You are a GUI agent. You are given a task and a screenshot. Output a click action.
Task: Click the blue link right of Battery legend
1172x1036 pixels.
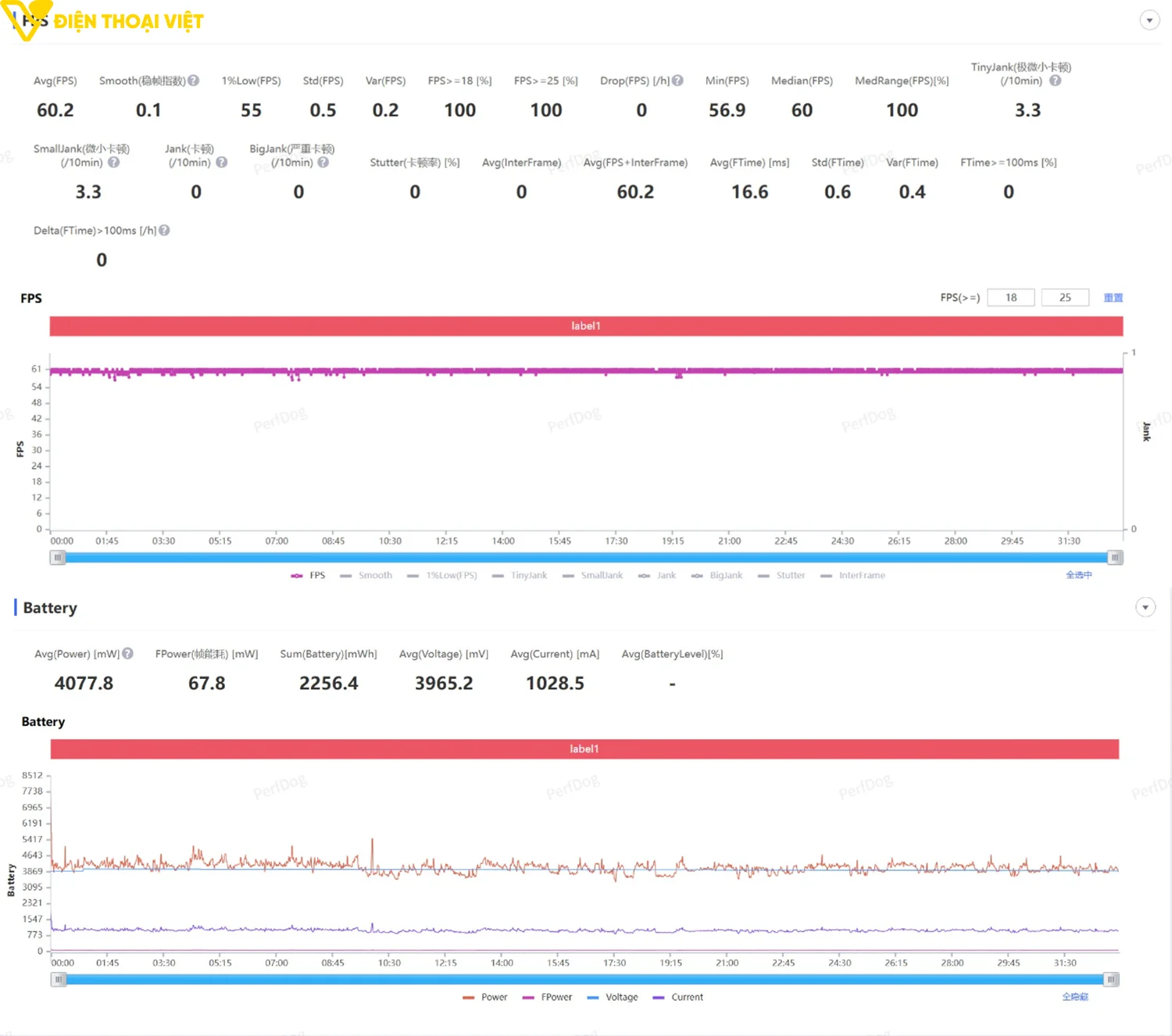(1075, 997)
